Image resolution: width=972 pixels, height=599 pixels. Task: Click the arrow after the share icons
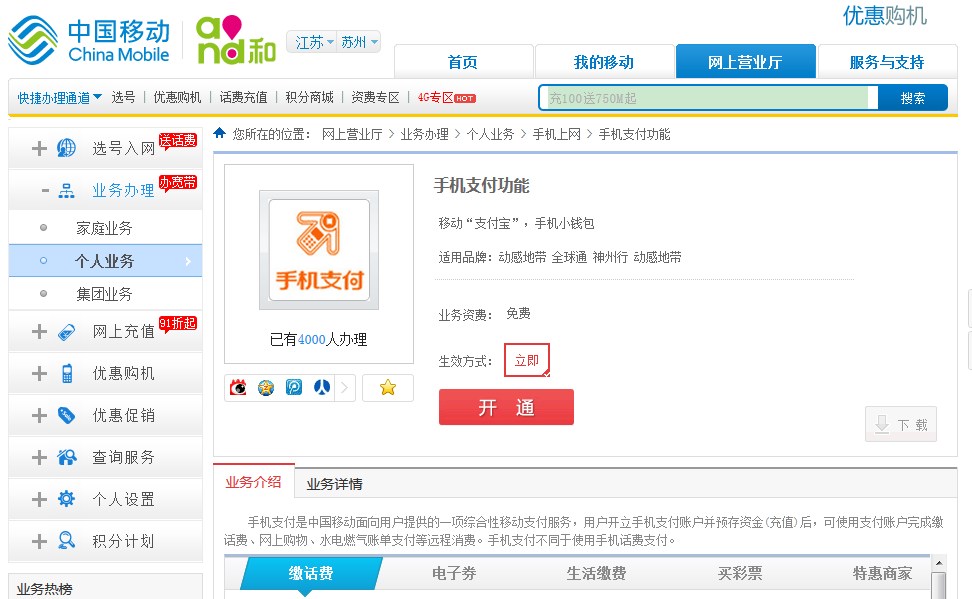coord(345,388)
